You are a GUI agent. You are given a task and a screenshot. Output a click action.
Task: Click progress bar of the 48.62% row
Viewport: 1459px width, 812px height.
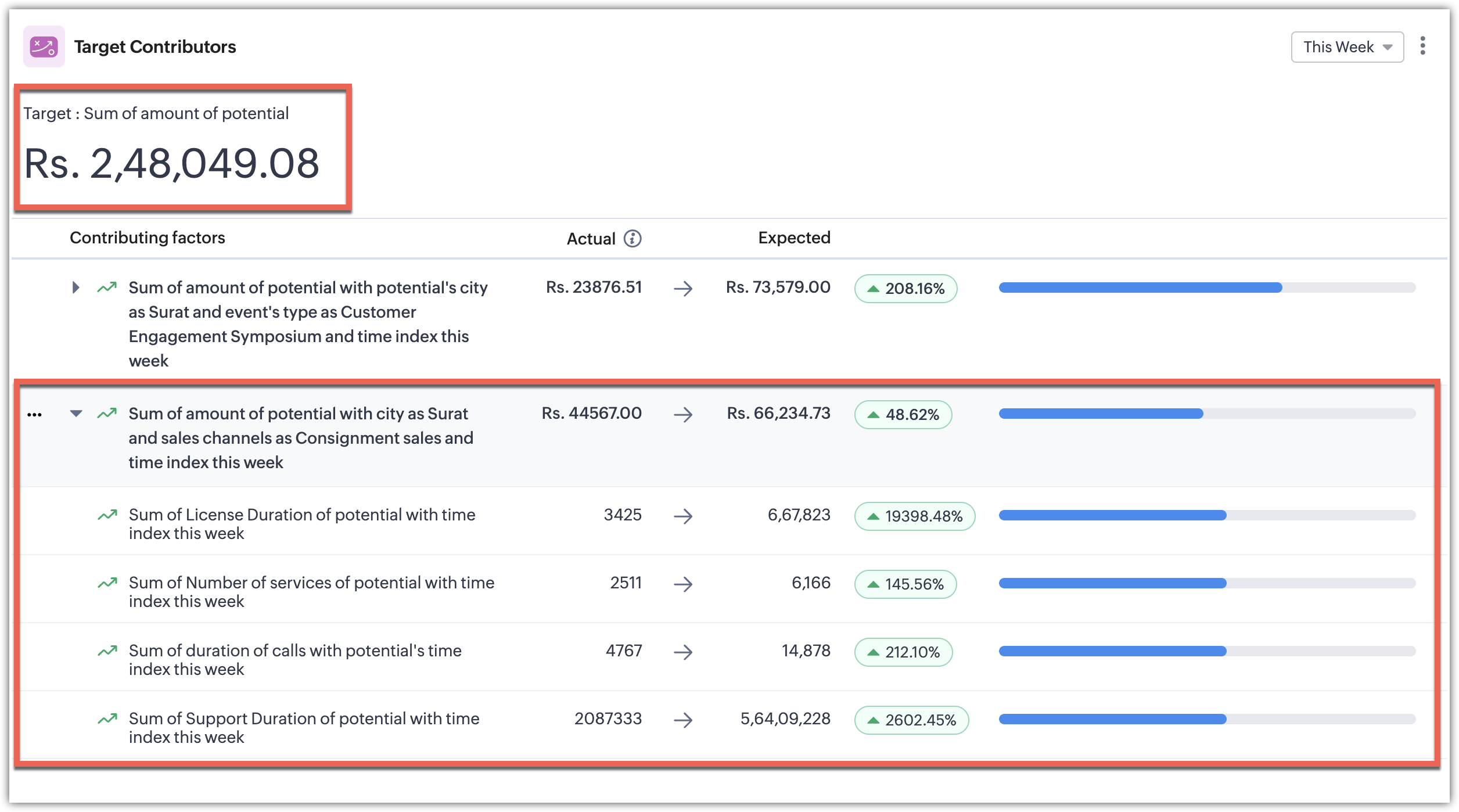(1206, 414)
